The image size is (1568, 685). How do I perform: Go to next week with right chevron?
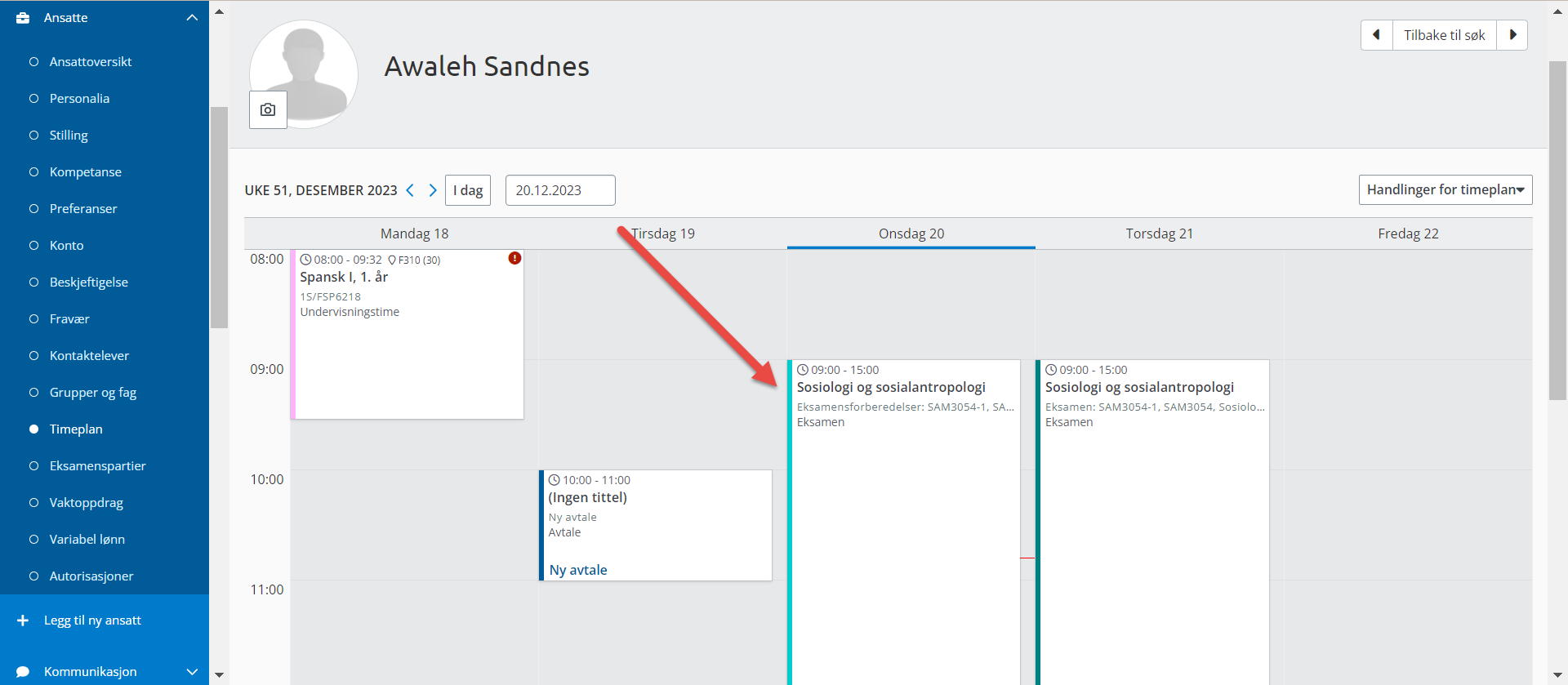(x=433, y=190)
